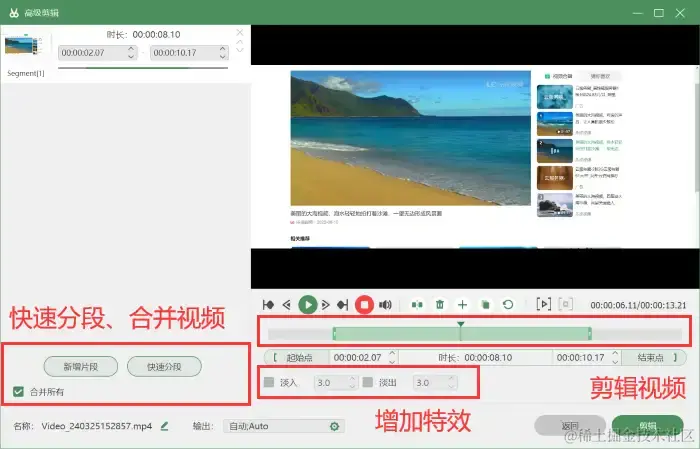The image size is (700, 449).
Task: Click the 00:00:06.11/00:00:13.21 time readout
Action: point(638,305)
